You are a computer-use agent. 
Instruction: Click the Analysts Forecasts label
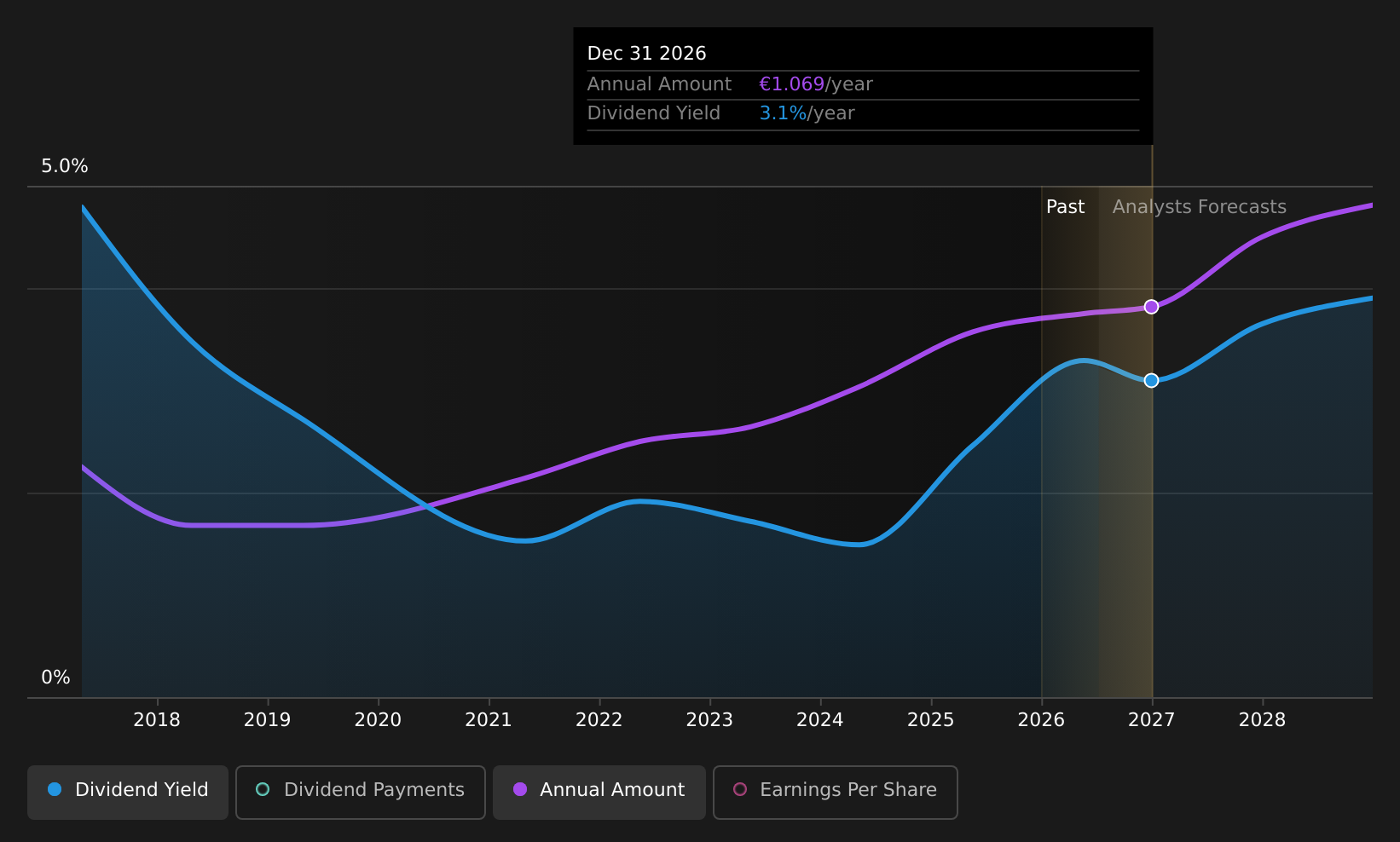coord(1200,207)
